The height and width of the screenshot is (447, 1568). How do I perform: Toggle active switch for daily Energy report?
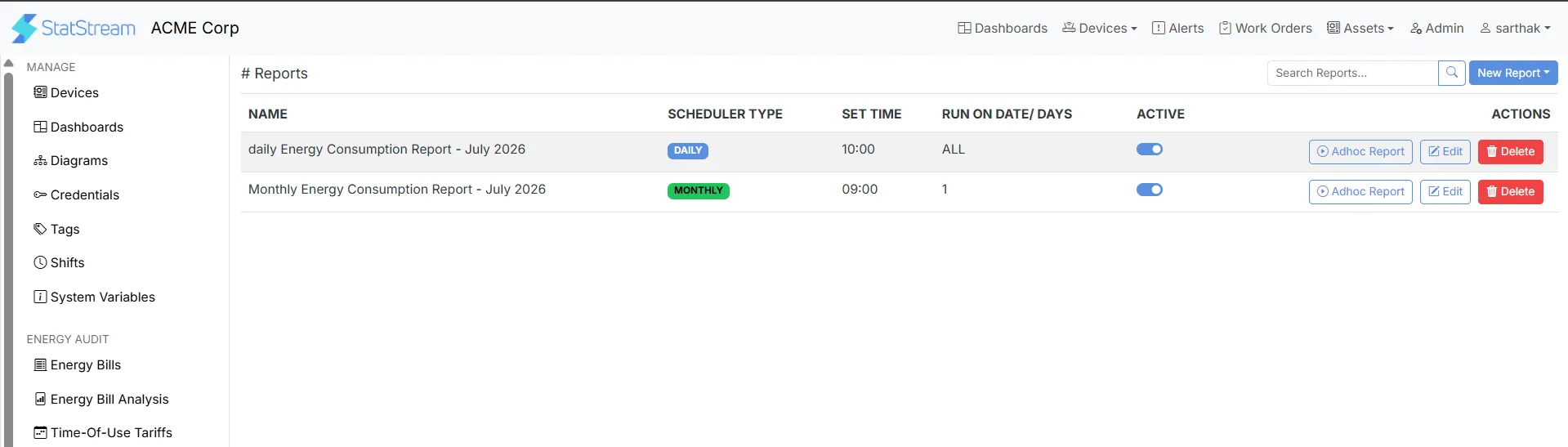click(1149, 150)
